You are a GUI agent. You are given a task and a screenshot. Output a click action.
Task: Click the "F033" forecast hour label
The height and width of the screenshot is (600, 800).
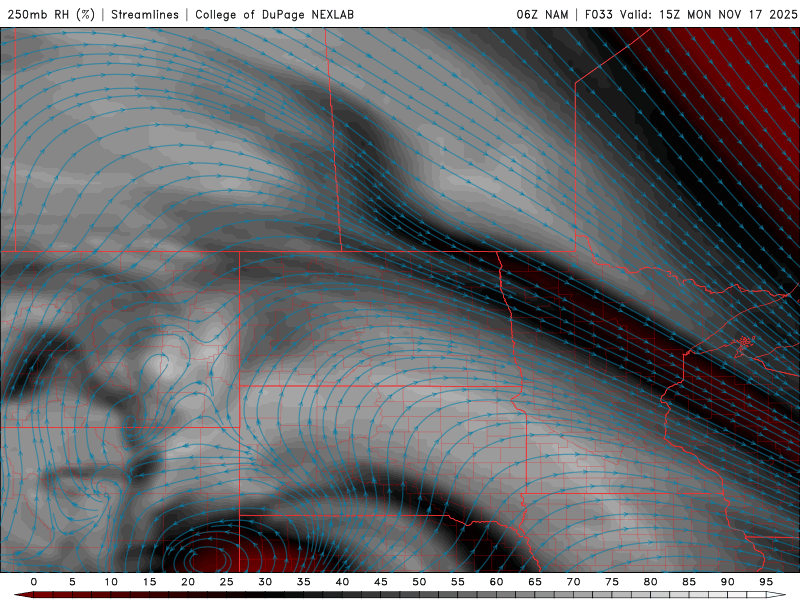tap(598, 14)
